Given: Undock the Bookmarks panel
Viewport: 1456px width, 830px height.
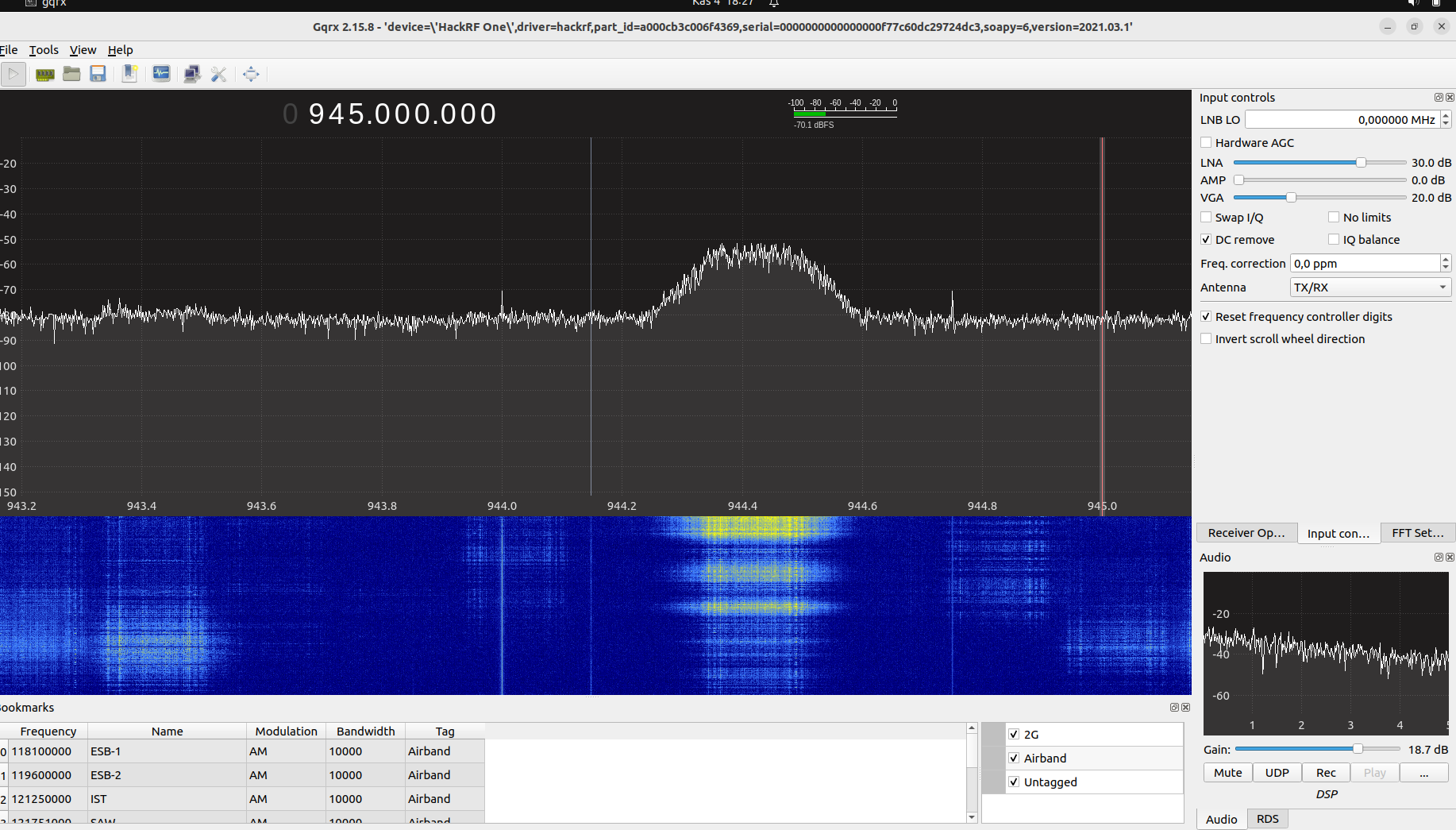Looking at the screenshot, I should [x=1174, y=707].
